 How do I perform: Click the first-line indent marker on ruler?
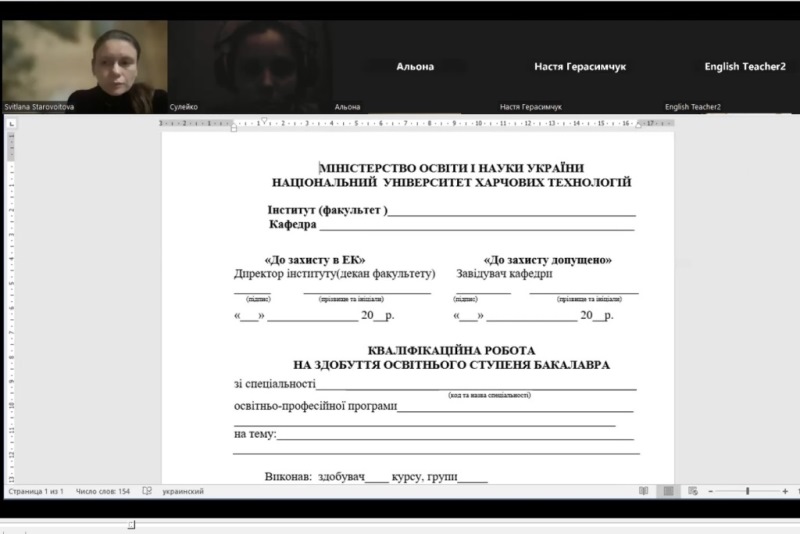(264, 120)
